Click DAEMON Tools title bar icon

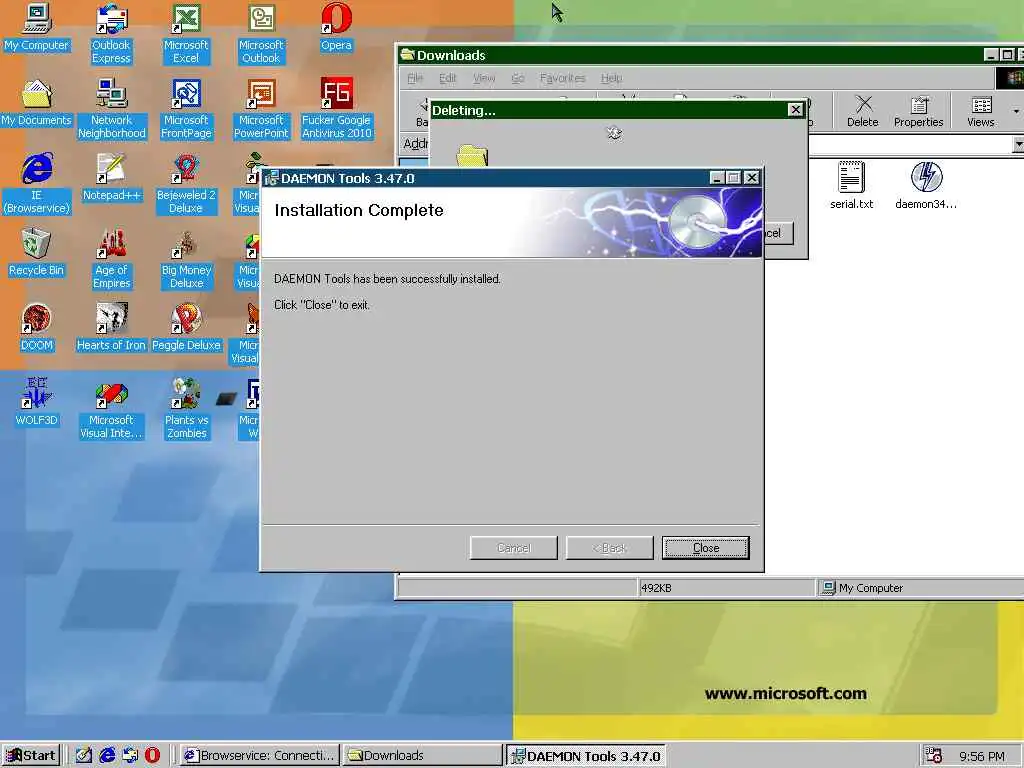tap(271, 178)
